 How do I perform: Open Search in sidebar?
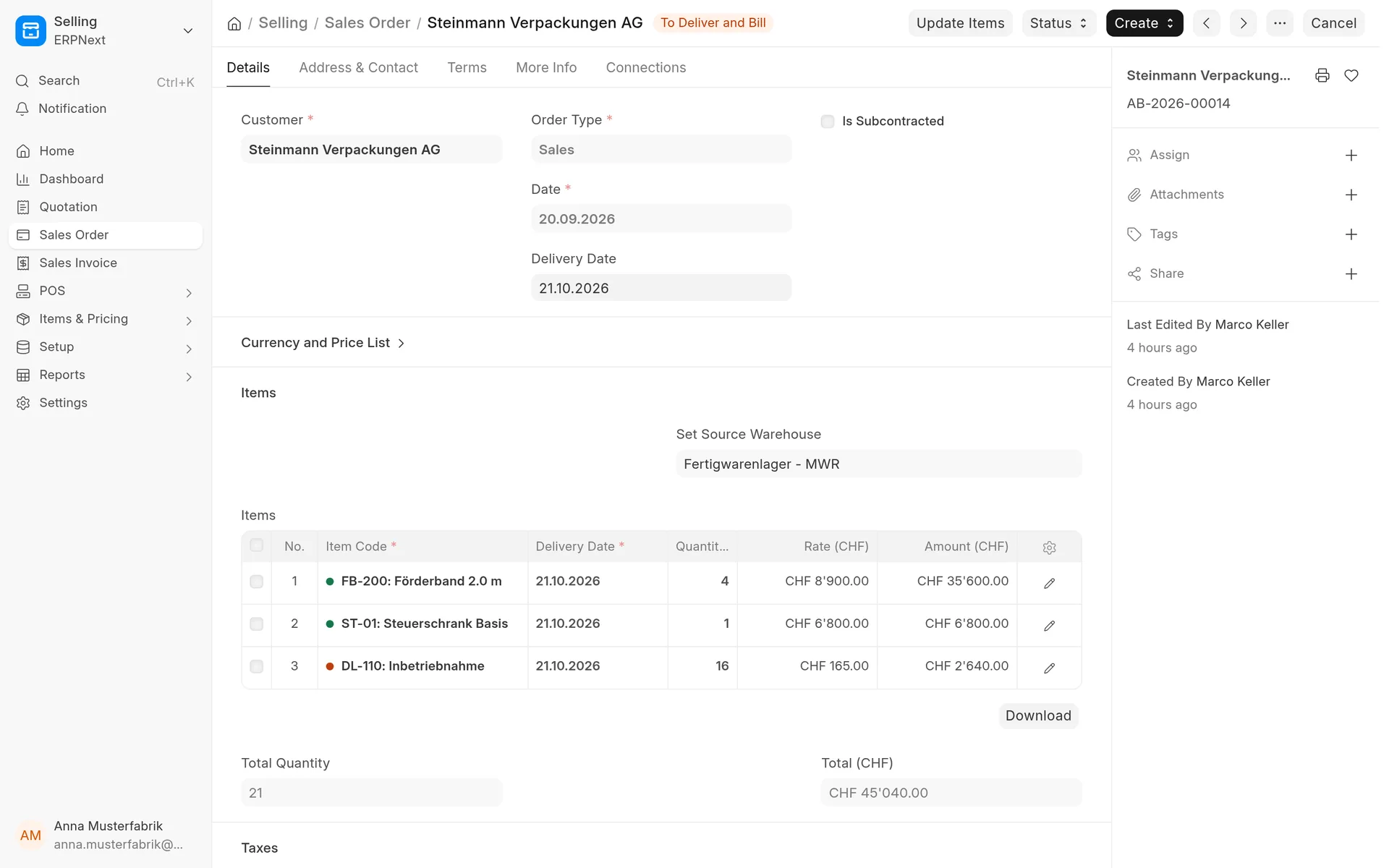106,82
